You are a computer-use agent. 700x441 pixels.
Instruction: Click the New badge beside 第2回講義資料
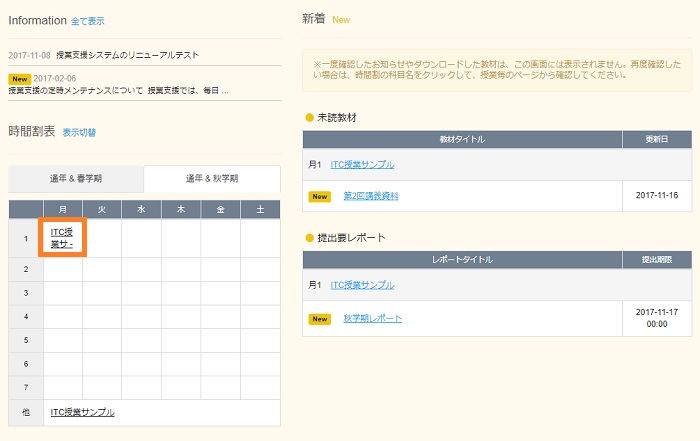click(x=320, y=196)
